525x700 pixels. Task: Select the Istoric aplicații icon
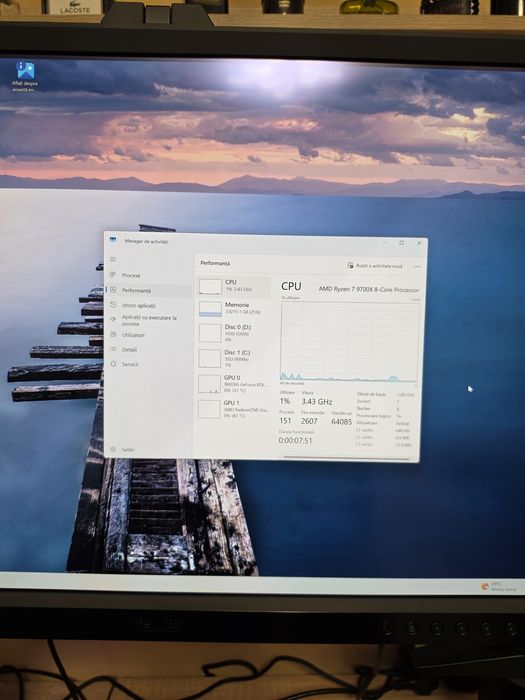[113, 304]
